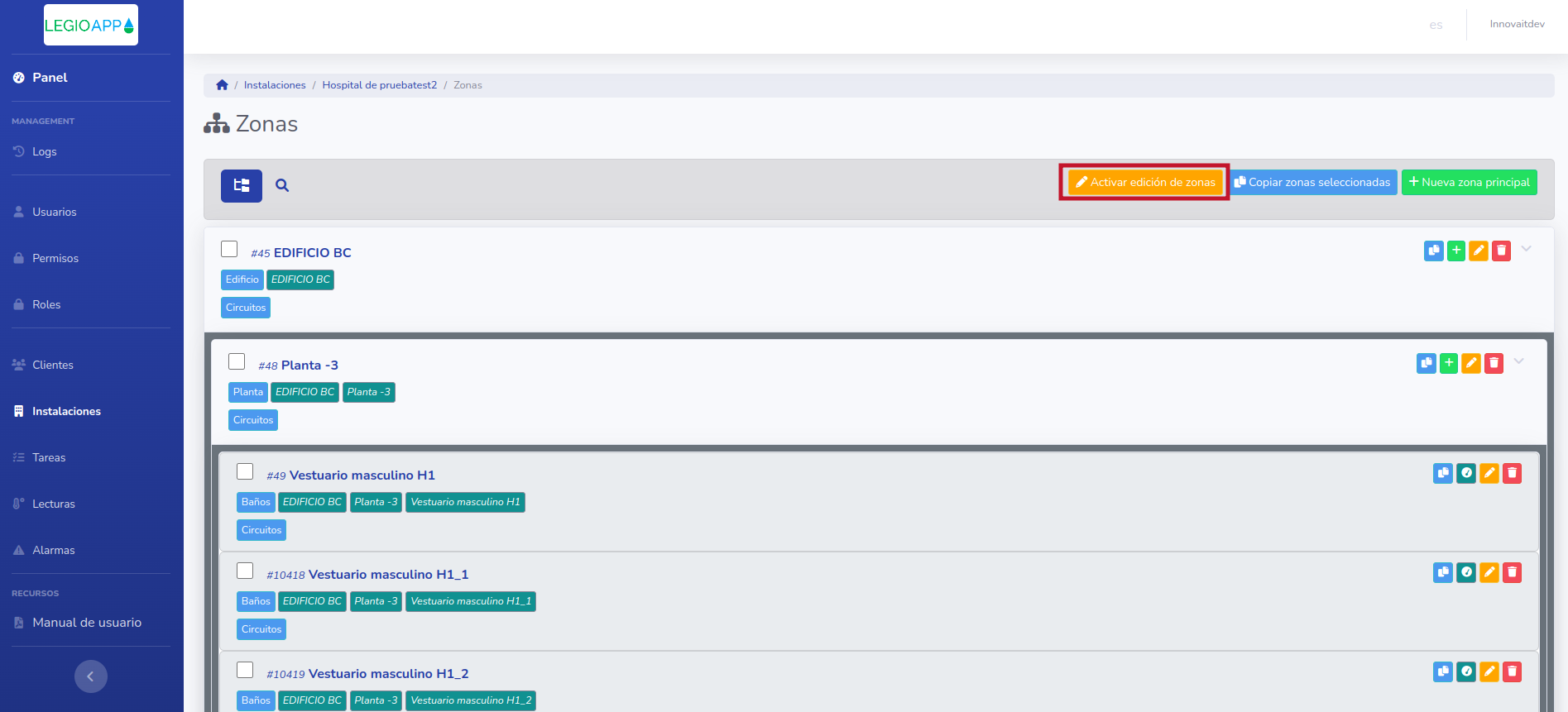
Task: Tick the #10418 Vestuario masculino H1_1 checkbox
Action: 245,571
